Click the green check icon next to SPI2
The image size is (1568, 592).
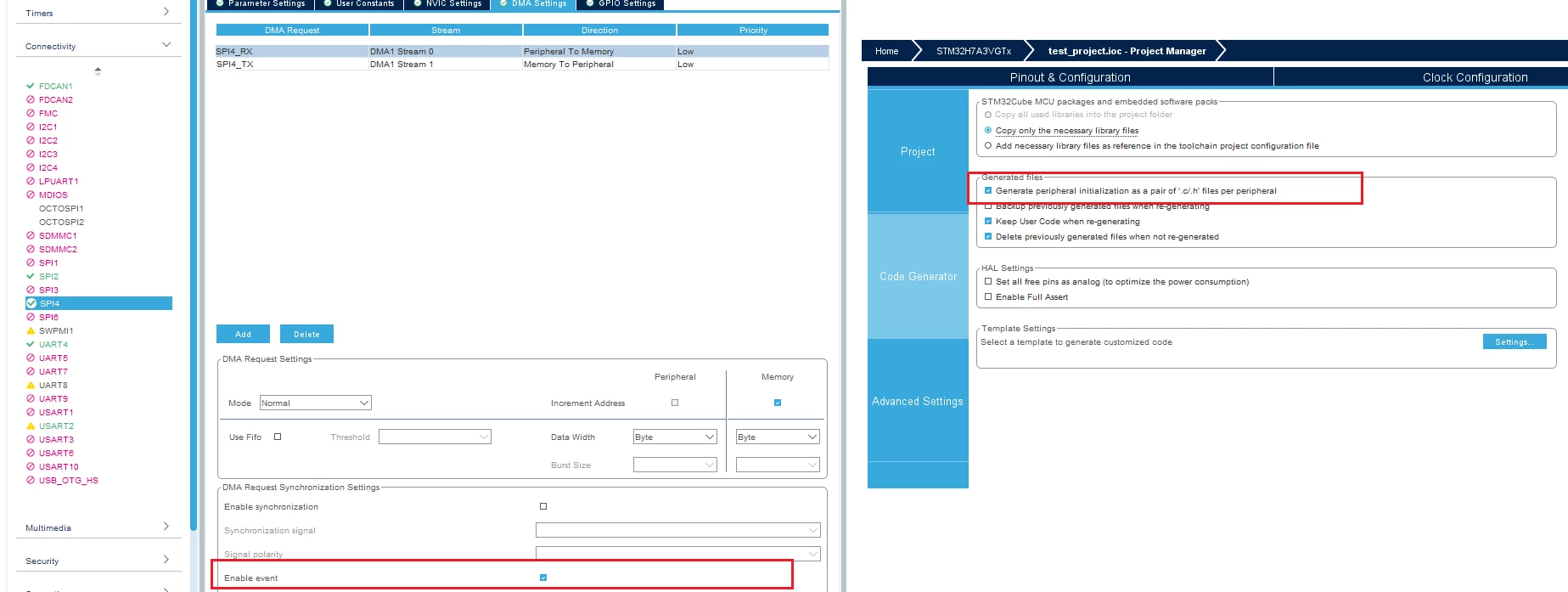click(x=31, y=276)
